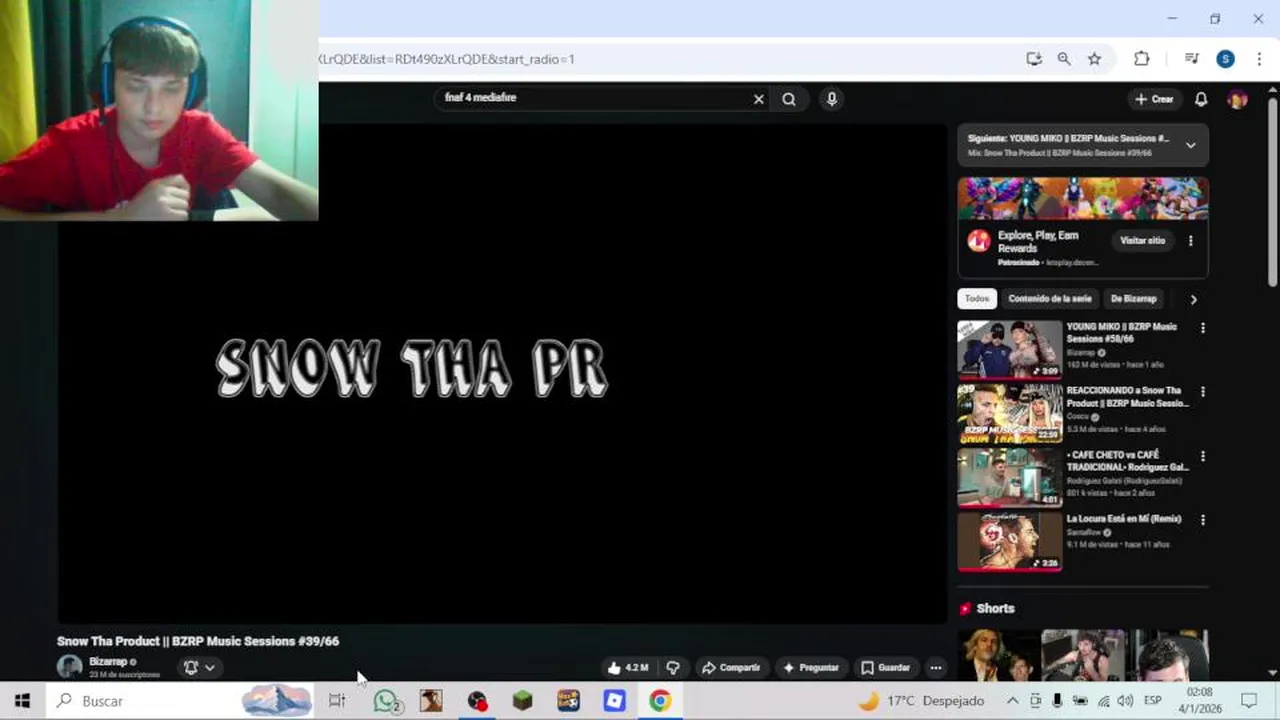This screenshot has height=720, width=1280.
Task: Open more actions ellipsis below the video
Action: 935,667
